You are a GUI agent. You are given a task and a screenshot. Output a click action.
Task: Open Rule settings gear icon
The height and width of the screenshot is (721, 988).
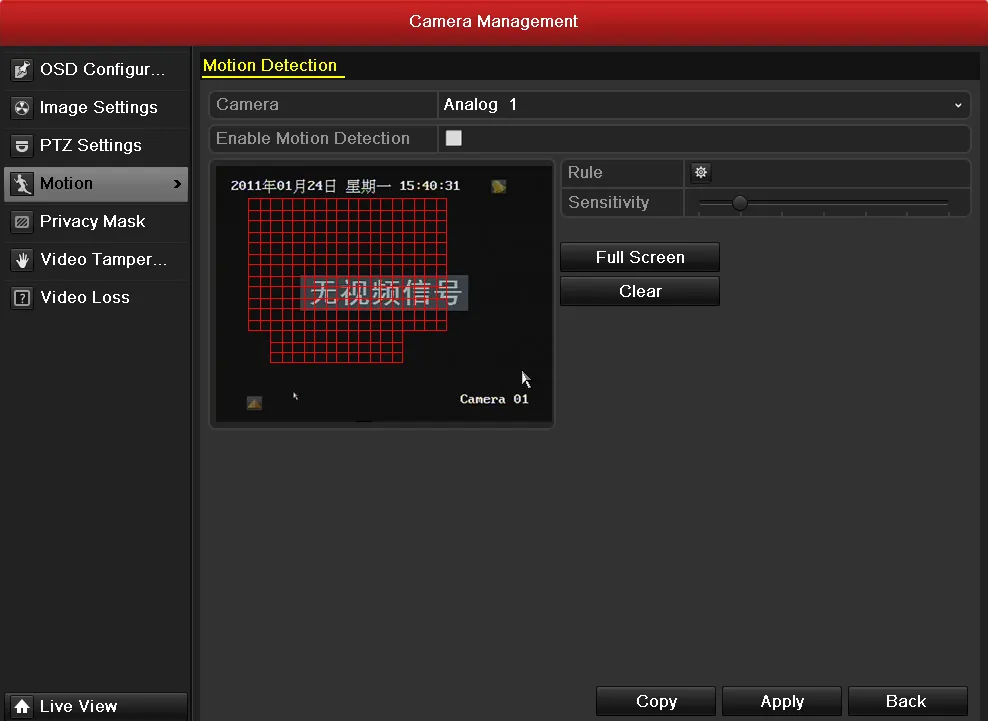point(701,173)
